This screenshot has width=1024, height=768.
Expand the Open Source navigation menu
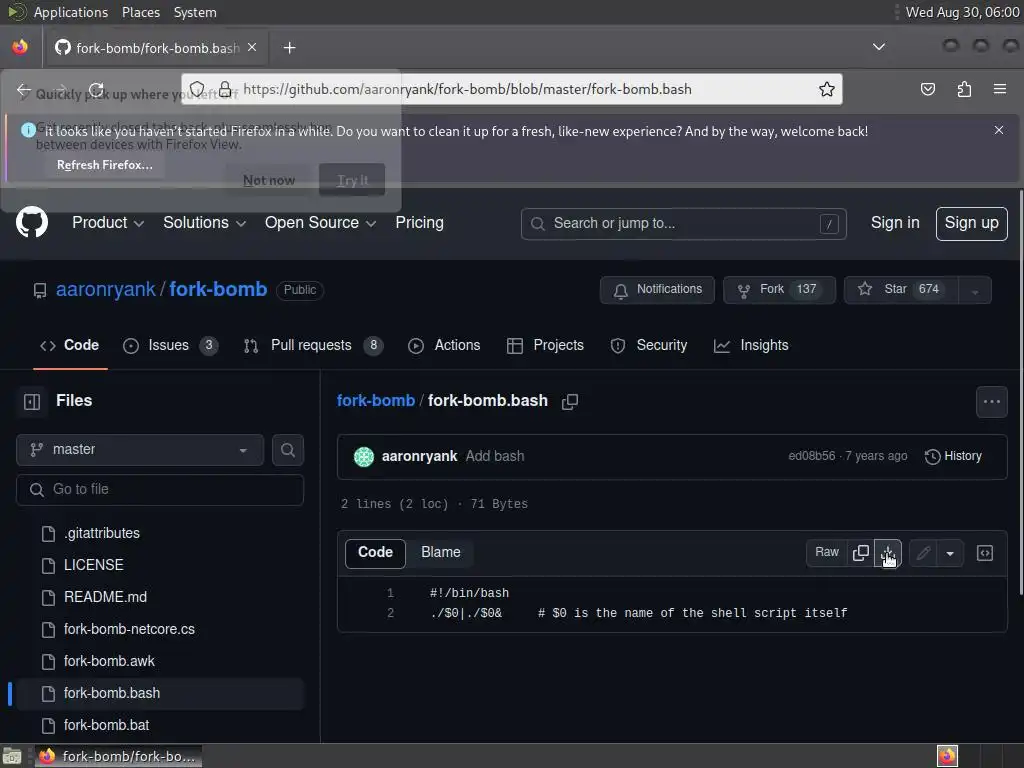coord(320,223)
